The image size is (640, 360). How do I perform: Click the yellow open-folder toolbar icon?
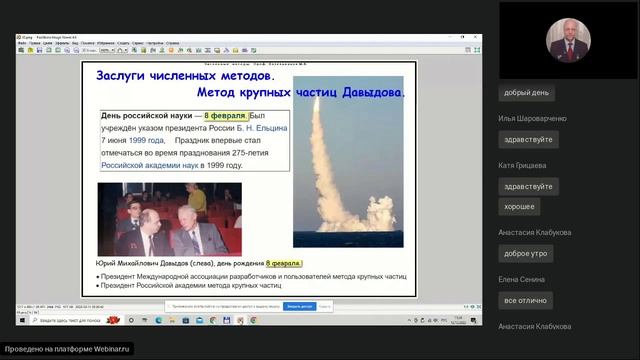coord(30,50)
